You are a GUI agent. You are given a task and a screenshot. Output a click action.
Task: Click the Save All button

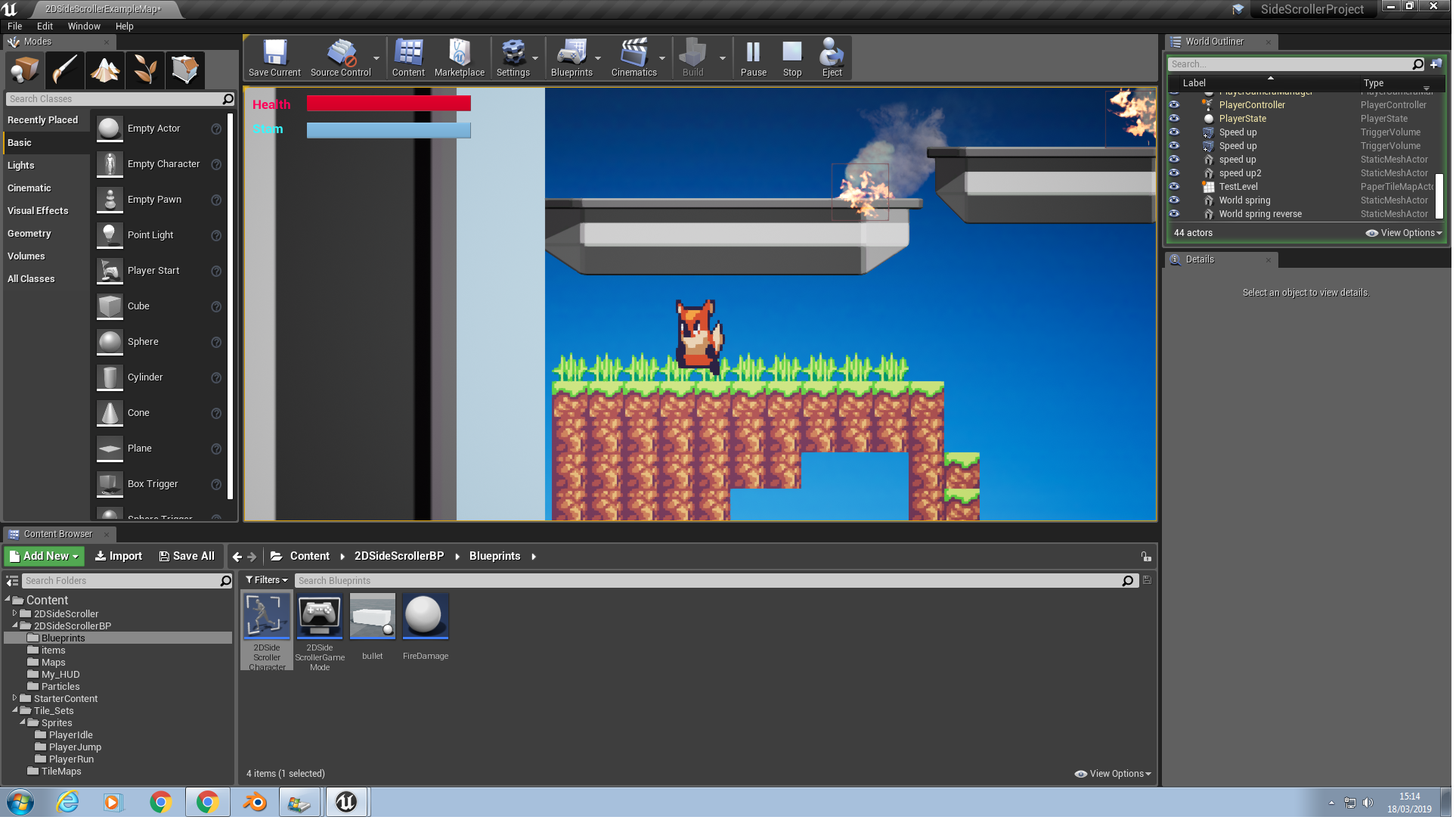[187, 557]
